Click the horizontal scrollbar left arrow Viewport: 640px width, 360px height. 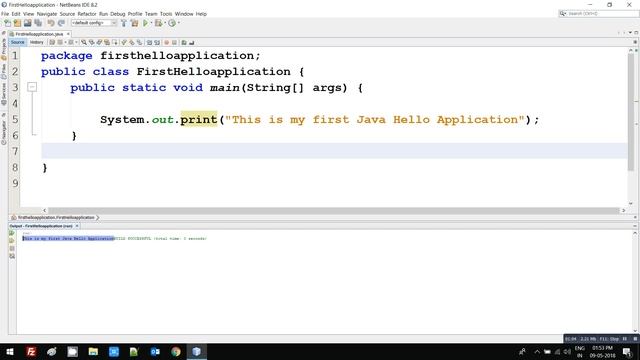pos(44,211)
